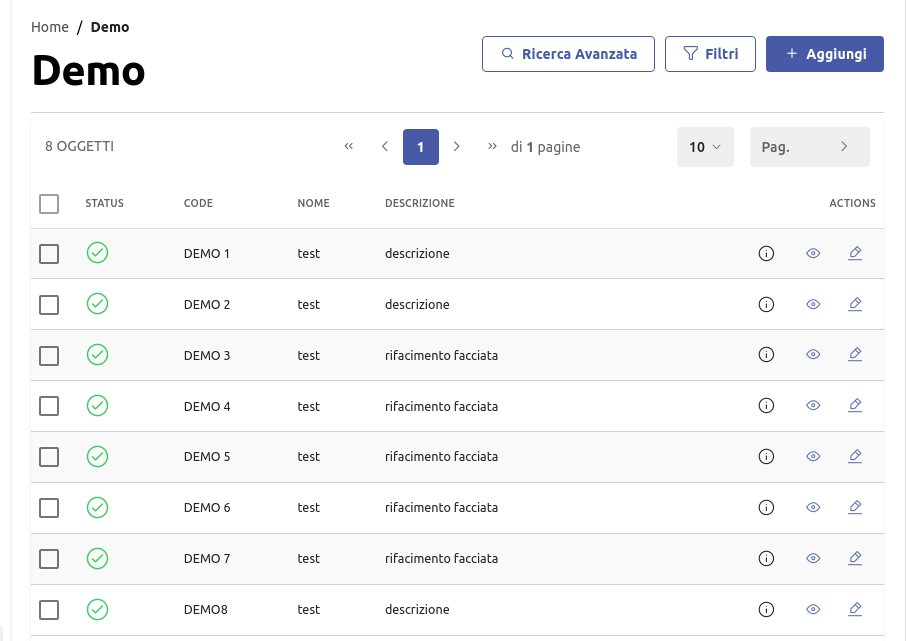
Task: Go to next page with right chevron
Action: click(x=457, y=147)
